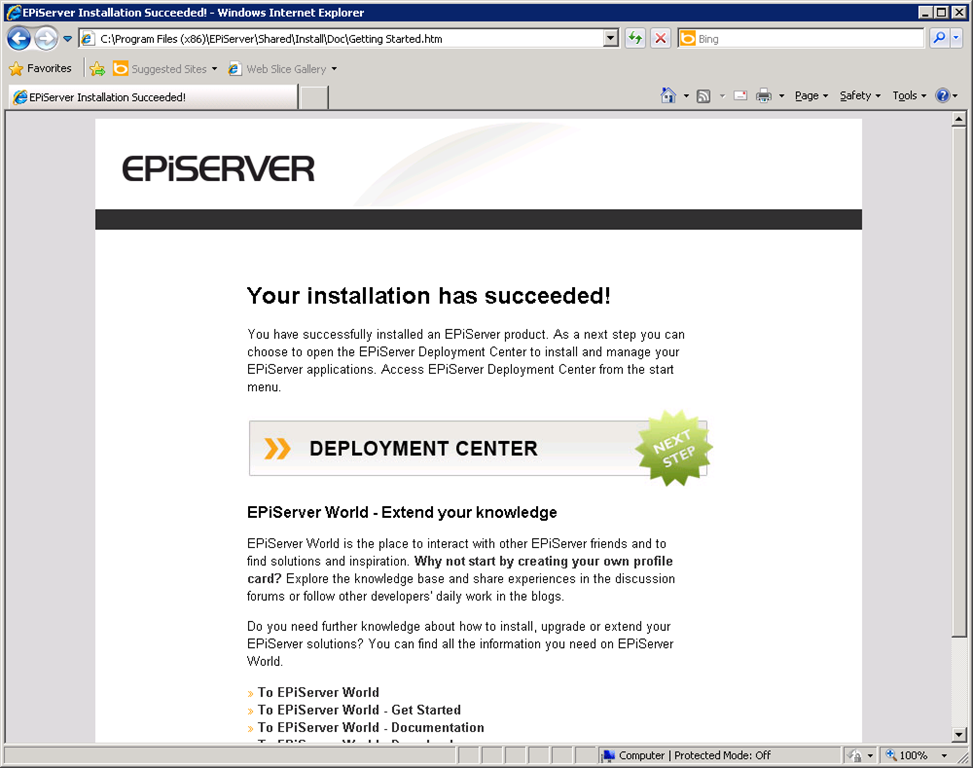Click the EPiServer logo
The height and width of the screenshot is (768, 973).
218,169
